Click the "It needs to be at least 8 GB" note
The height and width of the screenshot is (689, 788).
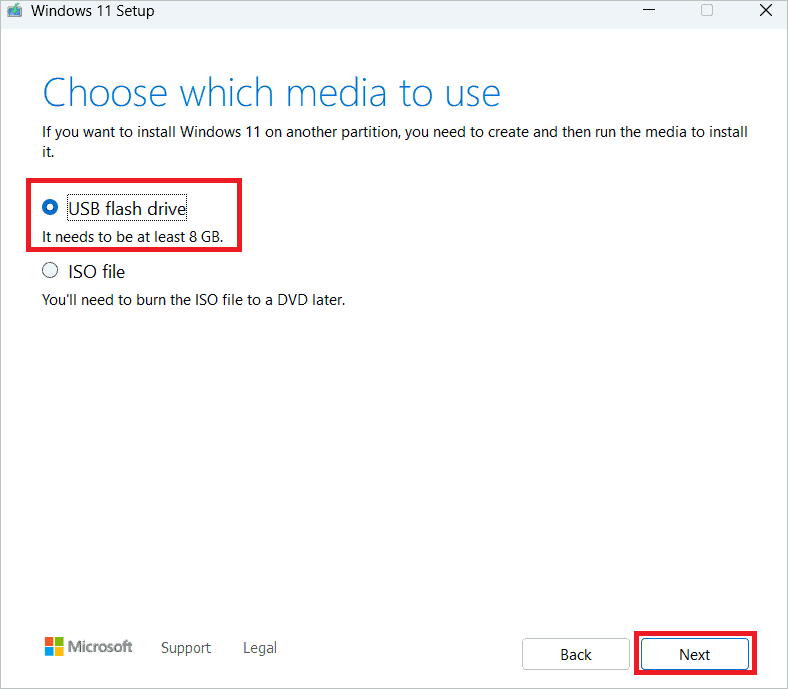click(x=133, y=237)
